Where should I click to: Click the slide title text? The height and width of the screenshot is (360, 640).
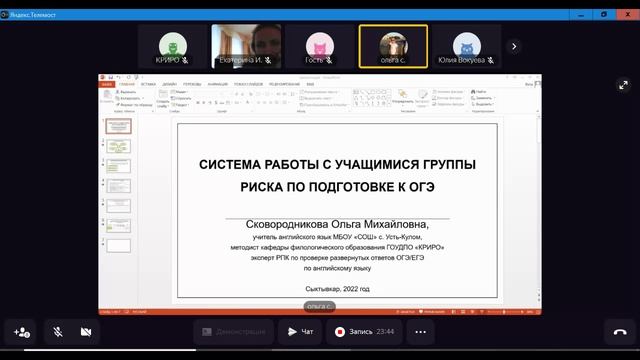click(337, 176)
